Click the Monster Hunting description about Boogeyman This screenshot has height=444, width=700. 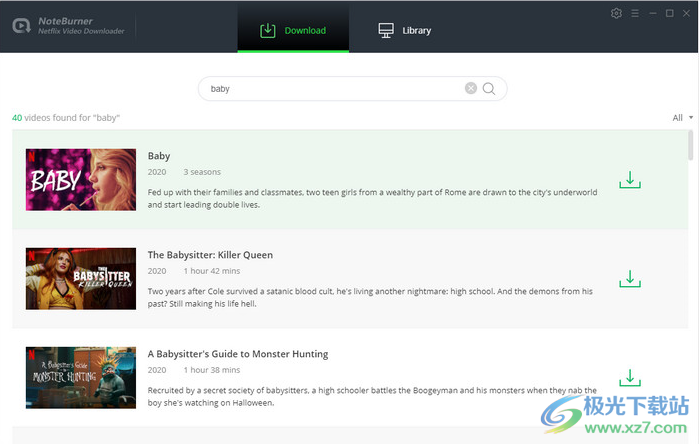point(372,397)
